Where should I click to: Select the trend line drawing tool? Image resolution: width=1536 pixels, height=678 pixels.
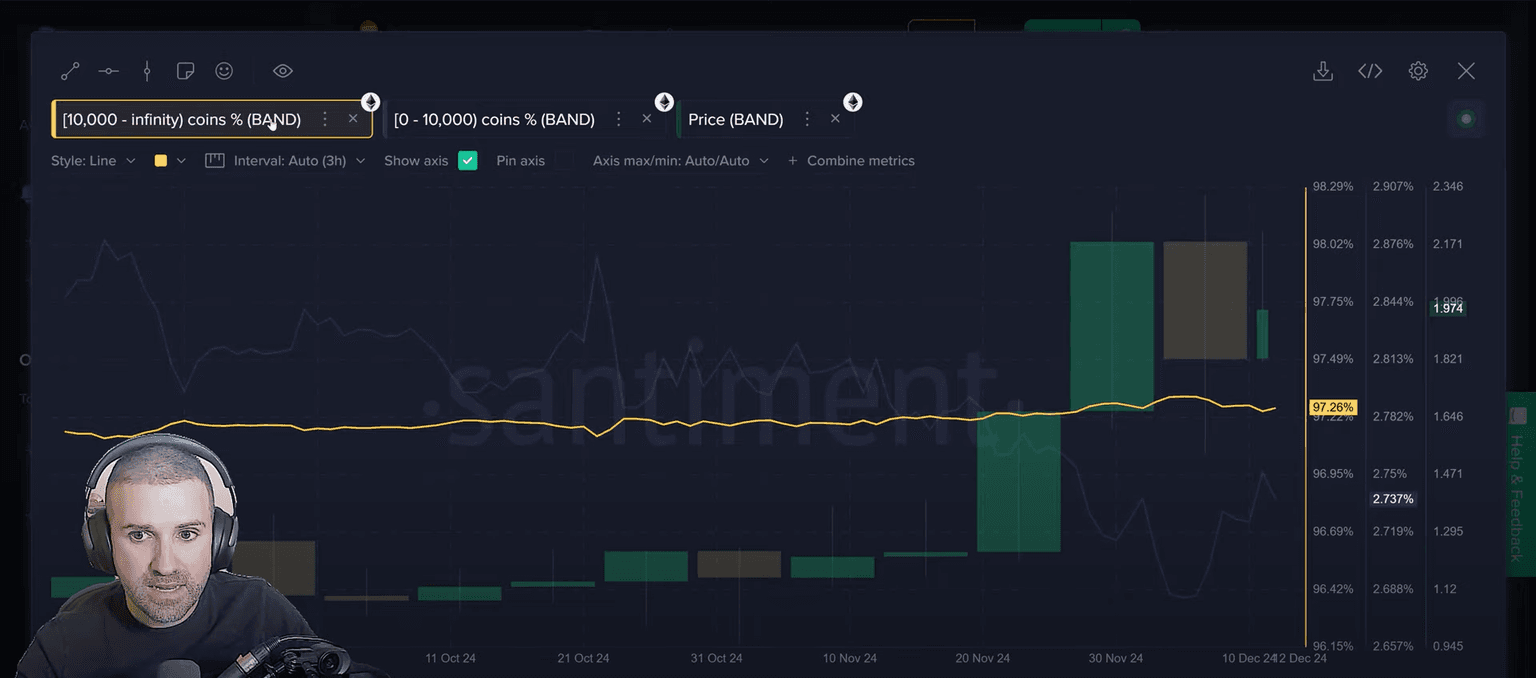70,71
